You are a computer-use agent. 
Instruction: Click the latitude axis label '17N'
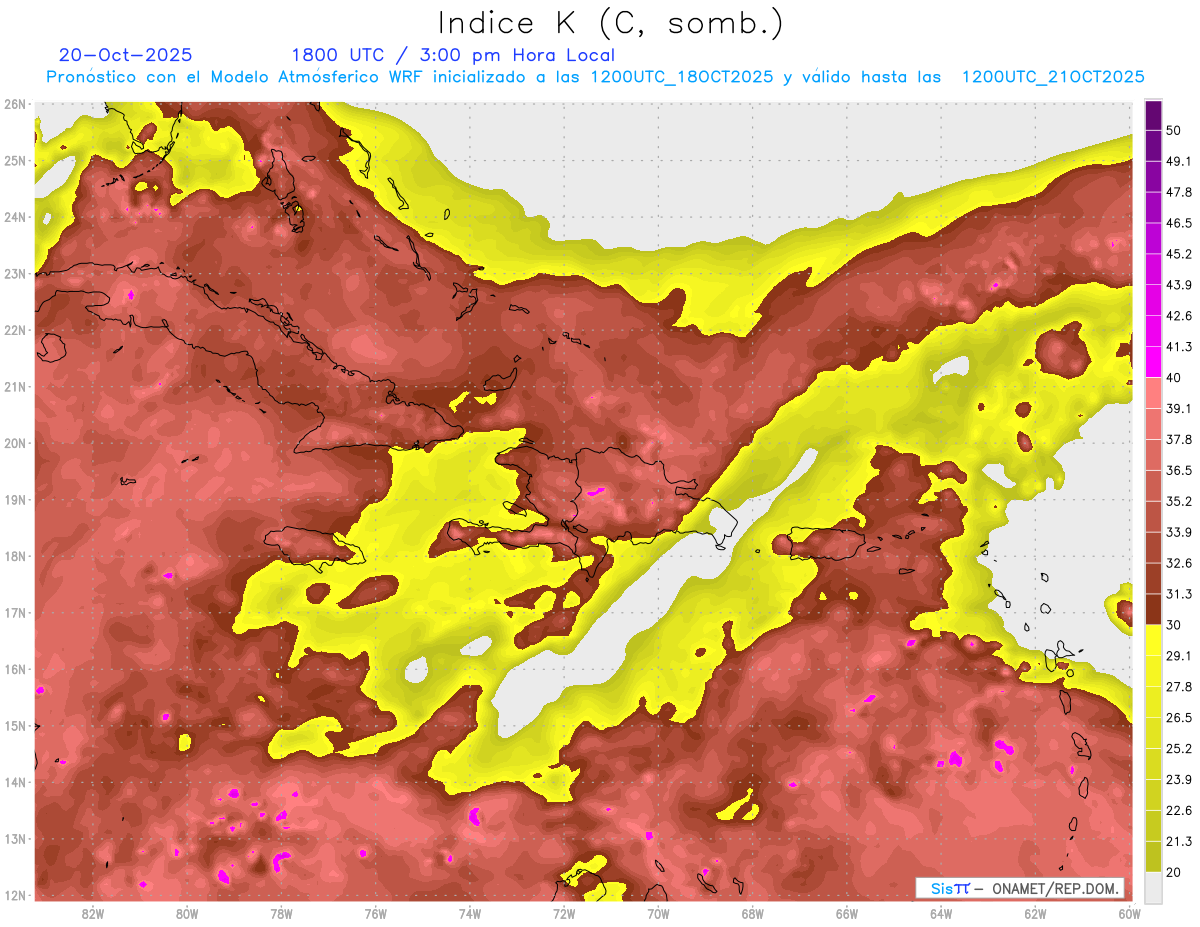coord(14,613)
